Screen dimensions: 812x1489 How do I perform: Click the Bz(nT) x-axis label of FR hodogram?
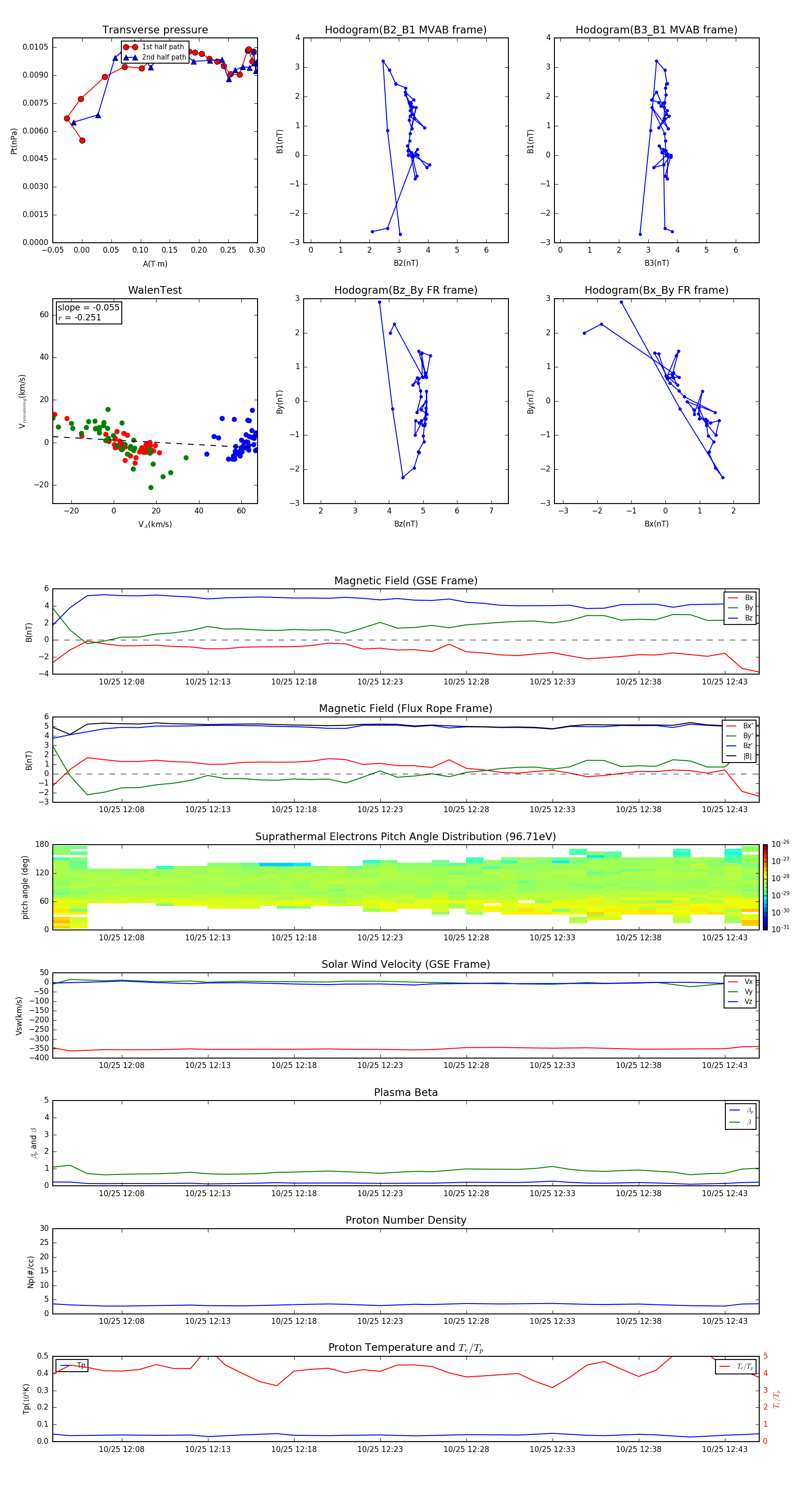tap(405, 524)
